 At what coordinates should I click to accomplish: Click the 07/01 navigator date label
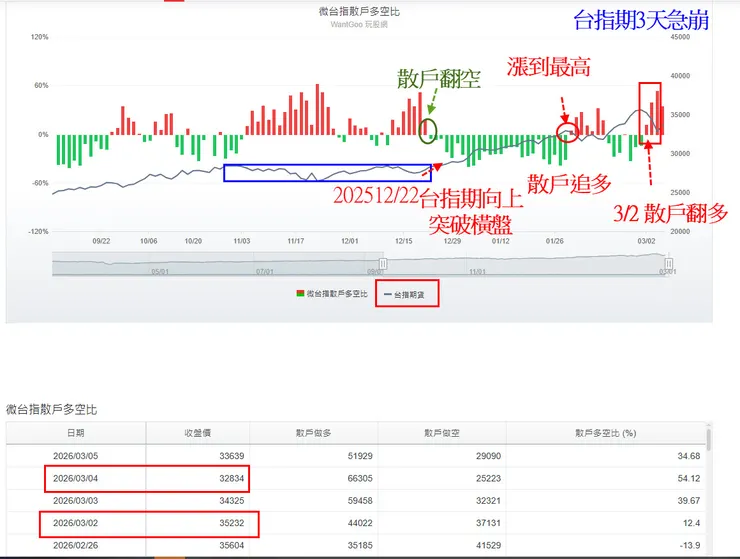click(x=265, y=271)
